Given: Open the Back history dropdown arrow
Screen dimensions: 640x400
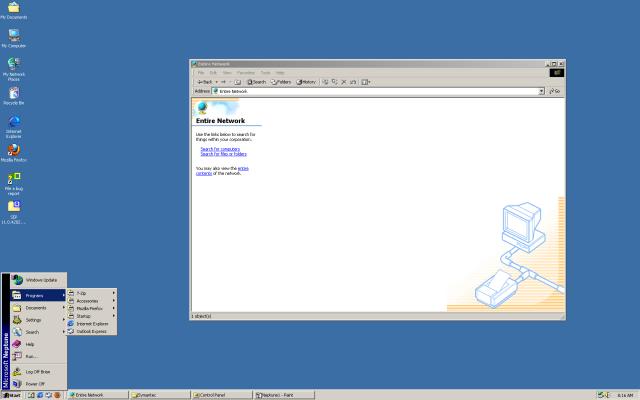Looking at the screenshot, I should coord(217,82).
